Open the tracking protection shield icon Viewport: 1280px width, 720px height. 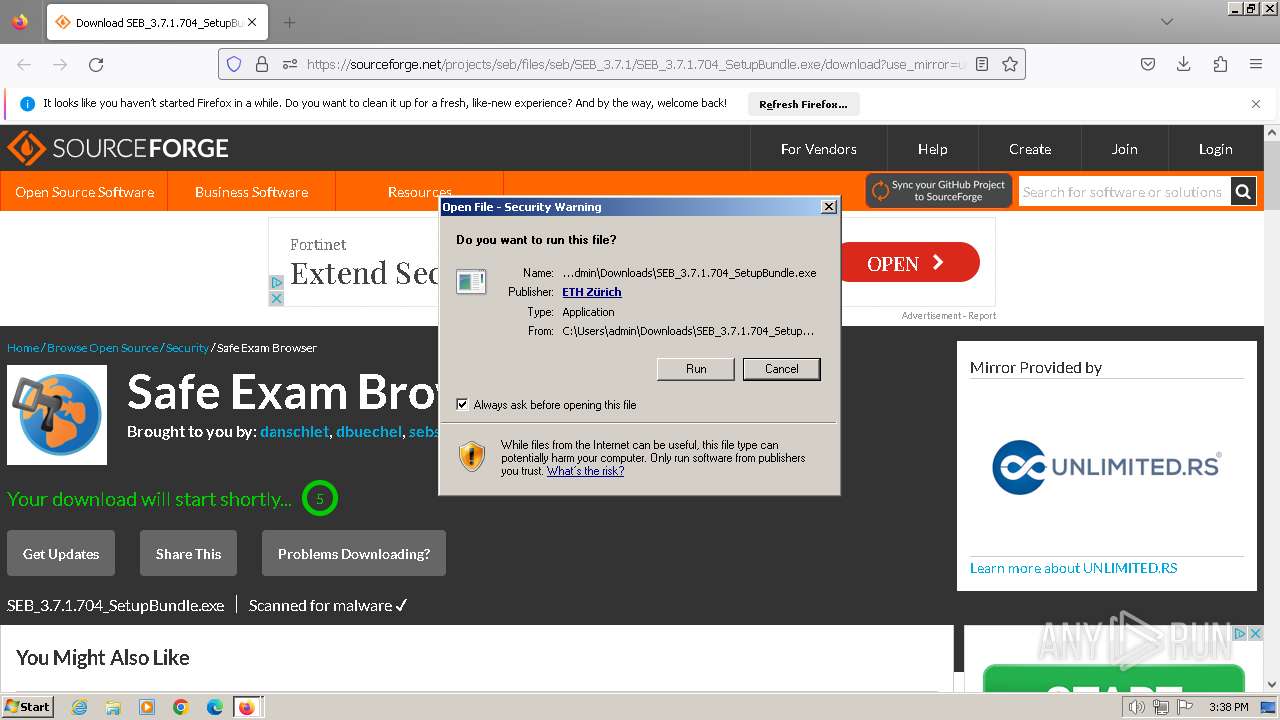click(234, 64)
